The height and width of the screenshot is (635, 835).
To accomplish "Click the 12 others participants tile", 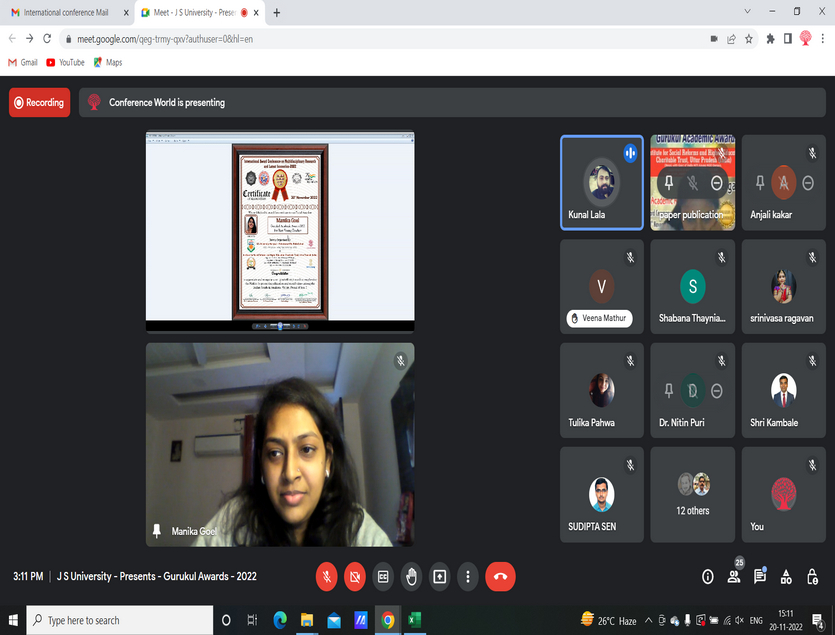I will pos(692,494).
